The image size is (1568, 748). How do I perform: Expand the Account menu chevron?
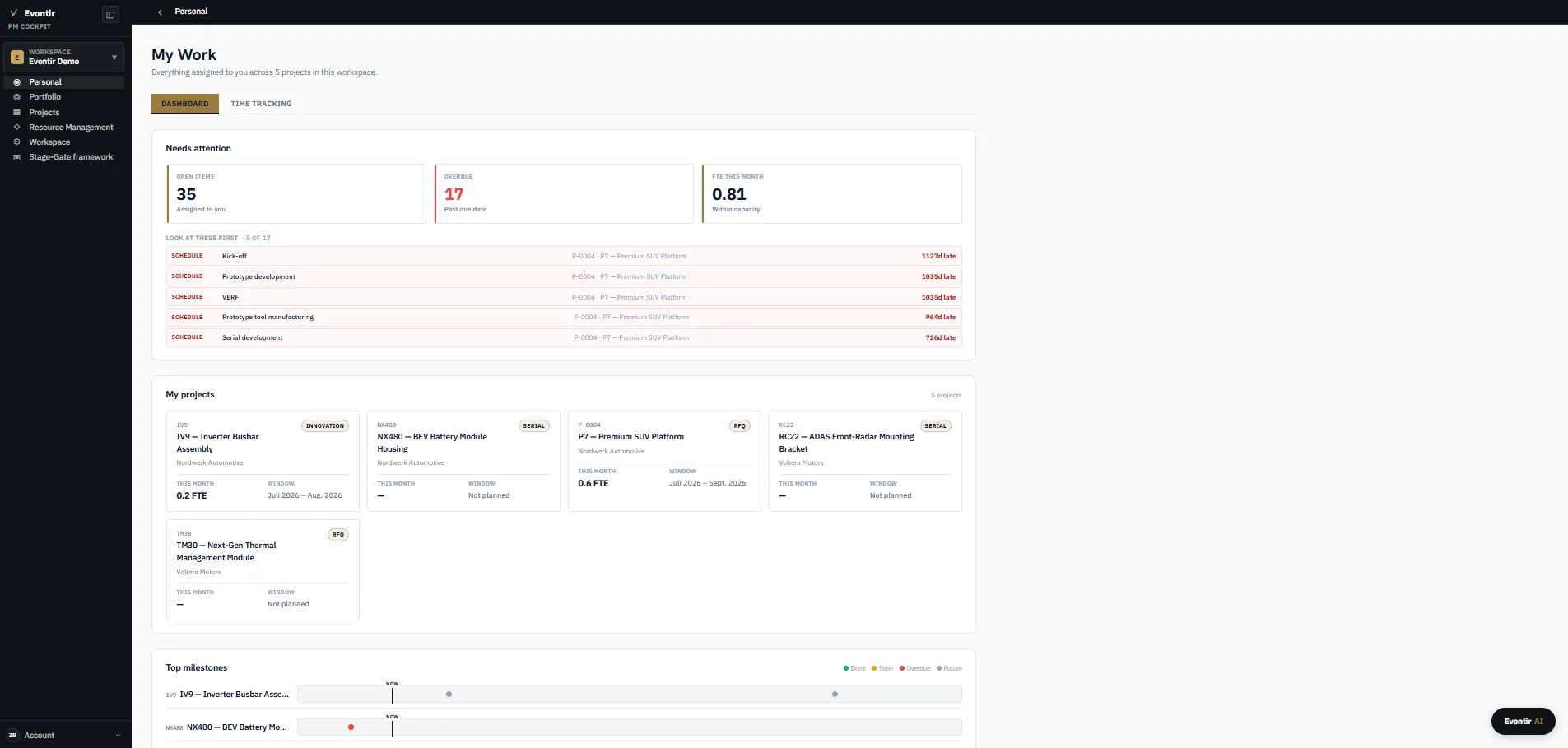coord(118,736)
